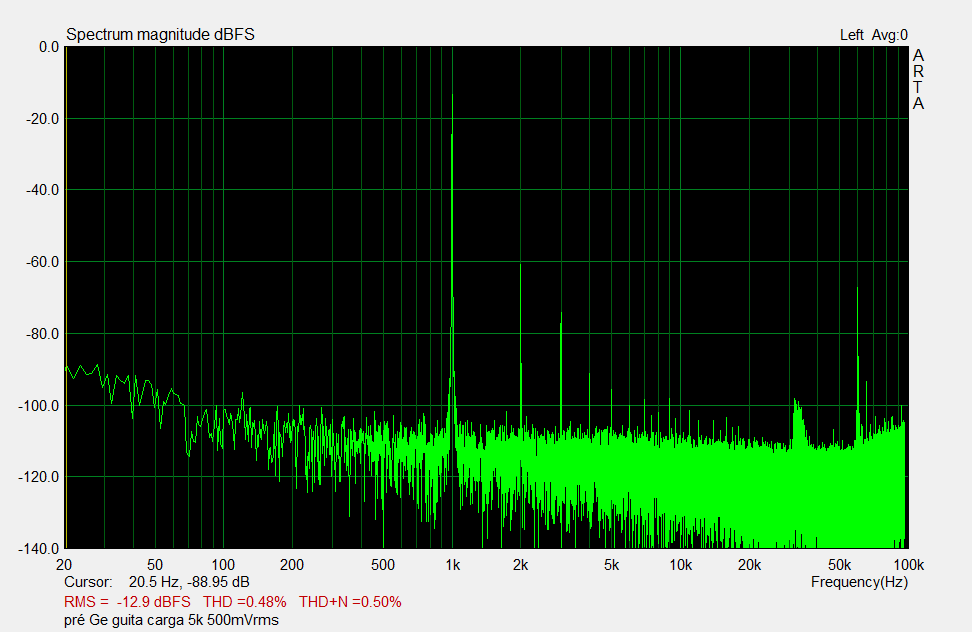Click the 'Frequency(Hz)' axis label

coord(859,582)
